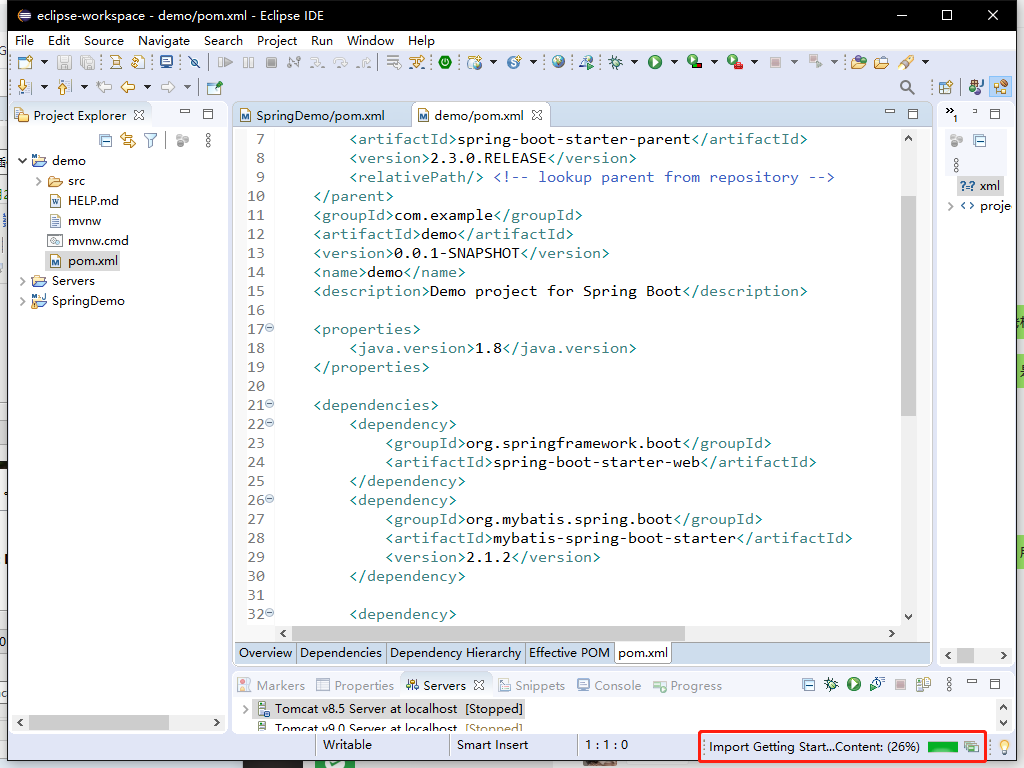This screenshot has width=1024, height=768.
Task: Expand the SpringDemo project node
Action: pos(22,301)
